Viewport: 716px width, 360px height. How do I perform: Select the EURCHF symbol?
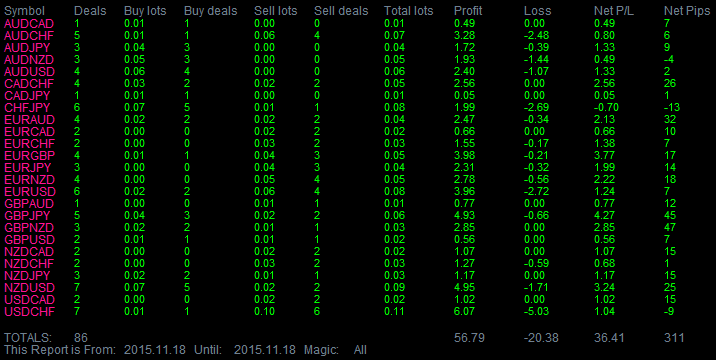click(29, 143)
